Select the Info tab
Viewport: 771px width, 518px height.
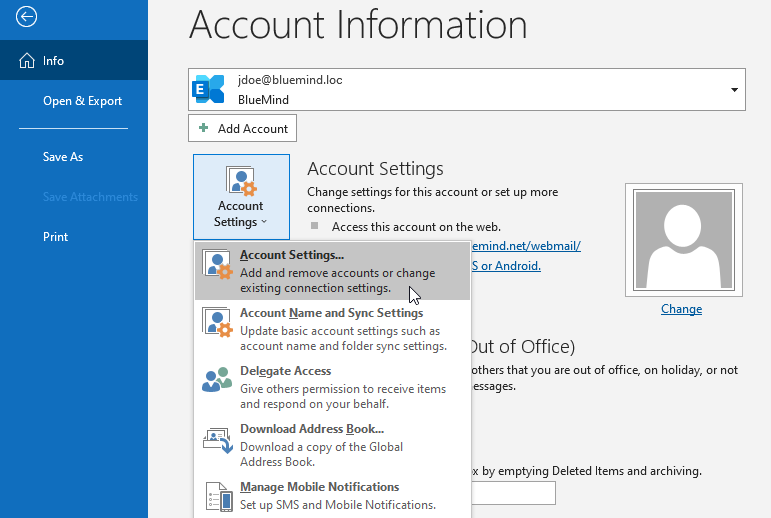[x=54, y=61]
